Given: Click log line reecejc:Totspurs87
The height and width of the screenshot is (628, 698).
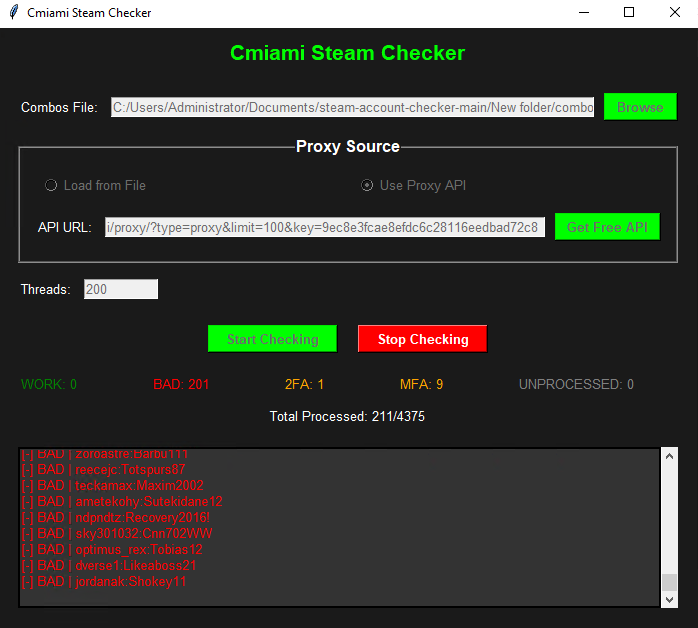Looking at the screenshot, I should 103,470.
